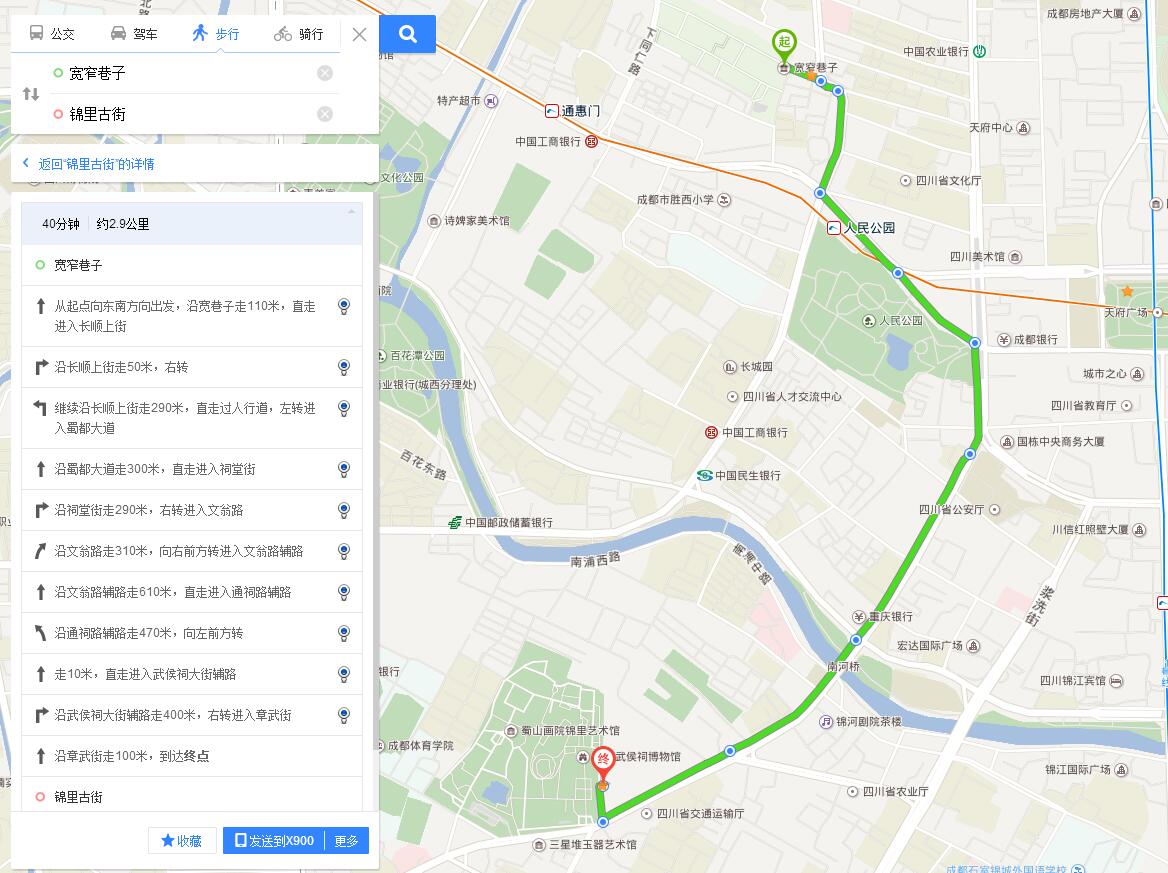The image size is (1168, 873).
Task: Clear the 锦里古街 destination field
Action: point(325,114)
